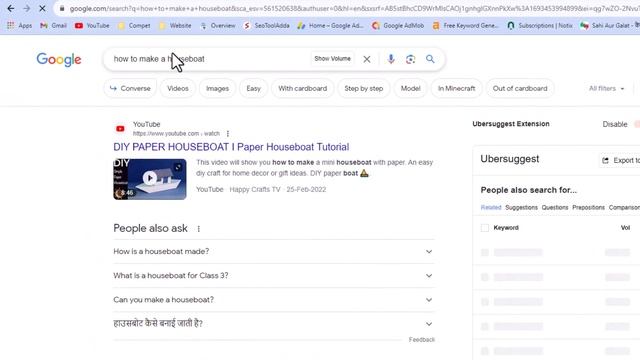Expand 'What is a houseboat for Class 3?'
Image resolution: width=640 pixels, height=360 pixels.
274,276
